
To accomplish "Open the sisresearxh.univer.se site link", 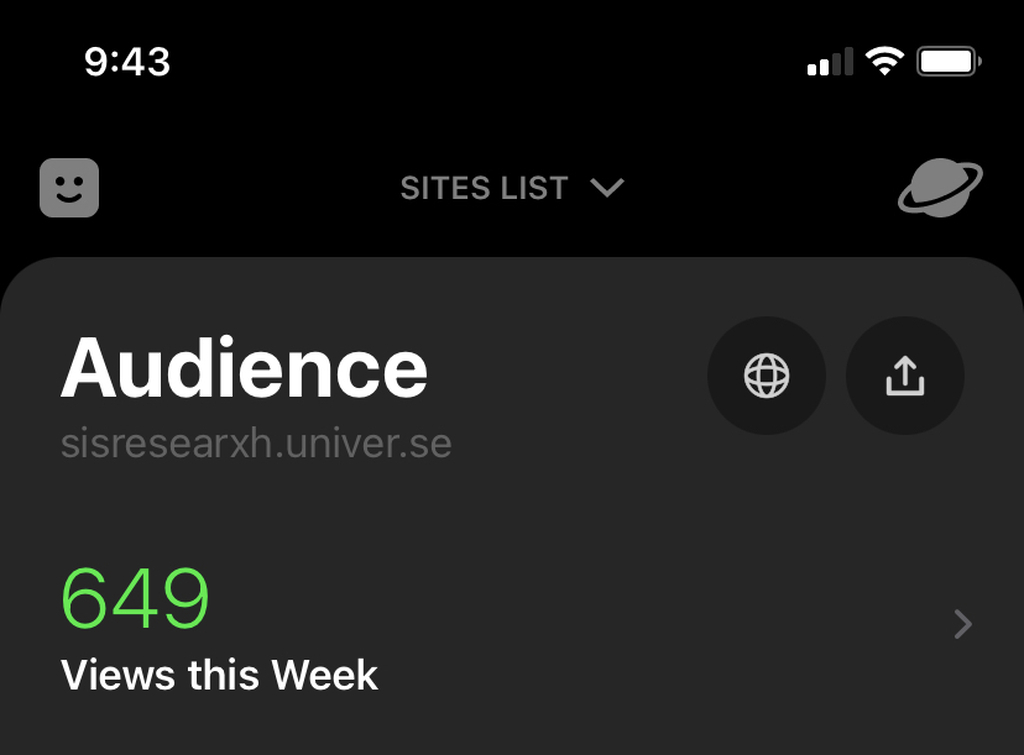I will click(x=256, y=443).
